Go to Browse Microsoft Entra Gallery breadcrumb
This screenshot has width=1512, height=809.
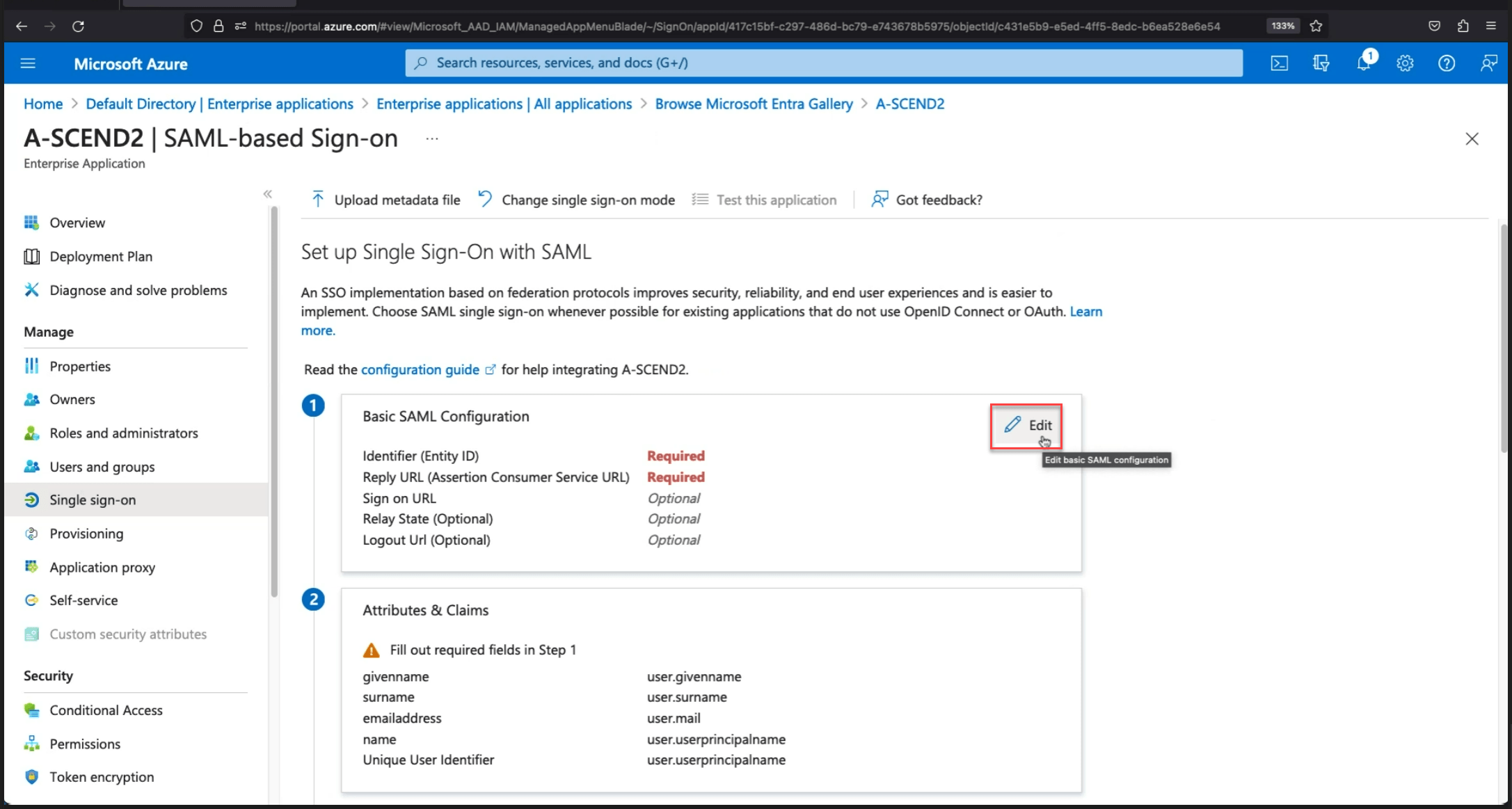tap(754, 104)
